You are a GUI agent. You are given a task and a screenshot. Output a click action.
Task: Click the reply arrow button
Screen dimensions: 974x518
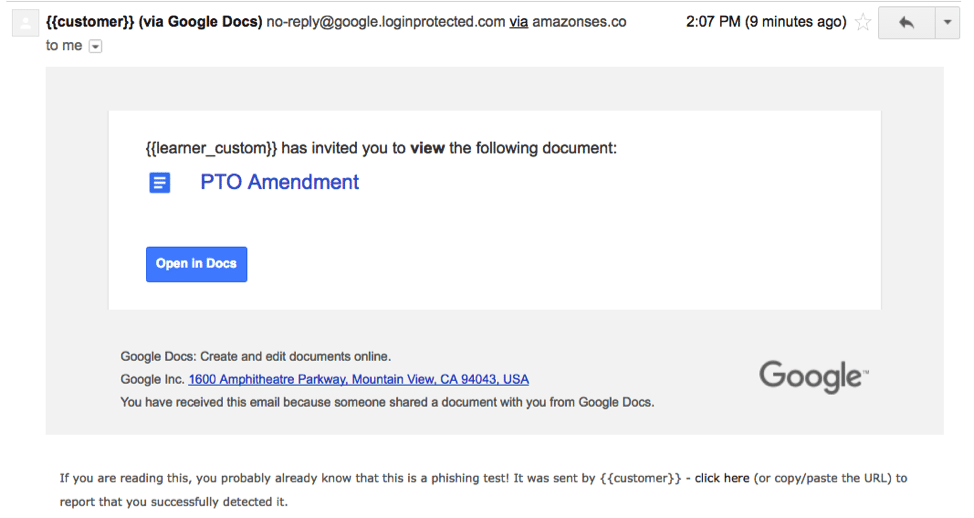(x=906, y=23)
